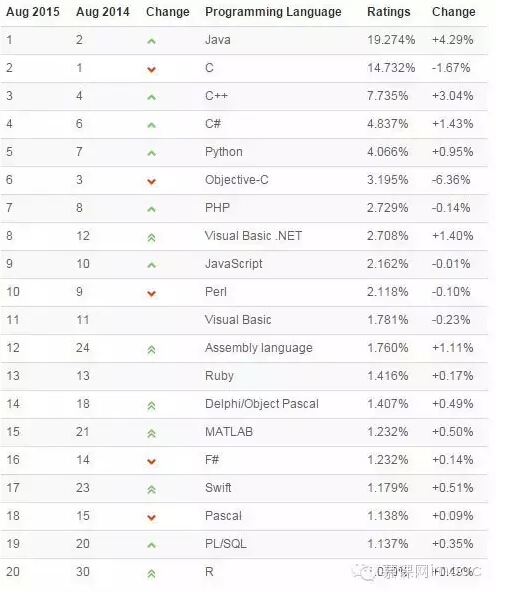Click the Programming Language column header
Screen dimensions: 508x593
[x=273, y=12]
